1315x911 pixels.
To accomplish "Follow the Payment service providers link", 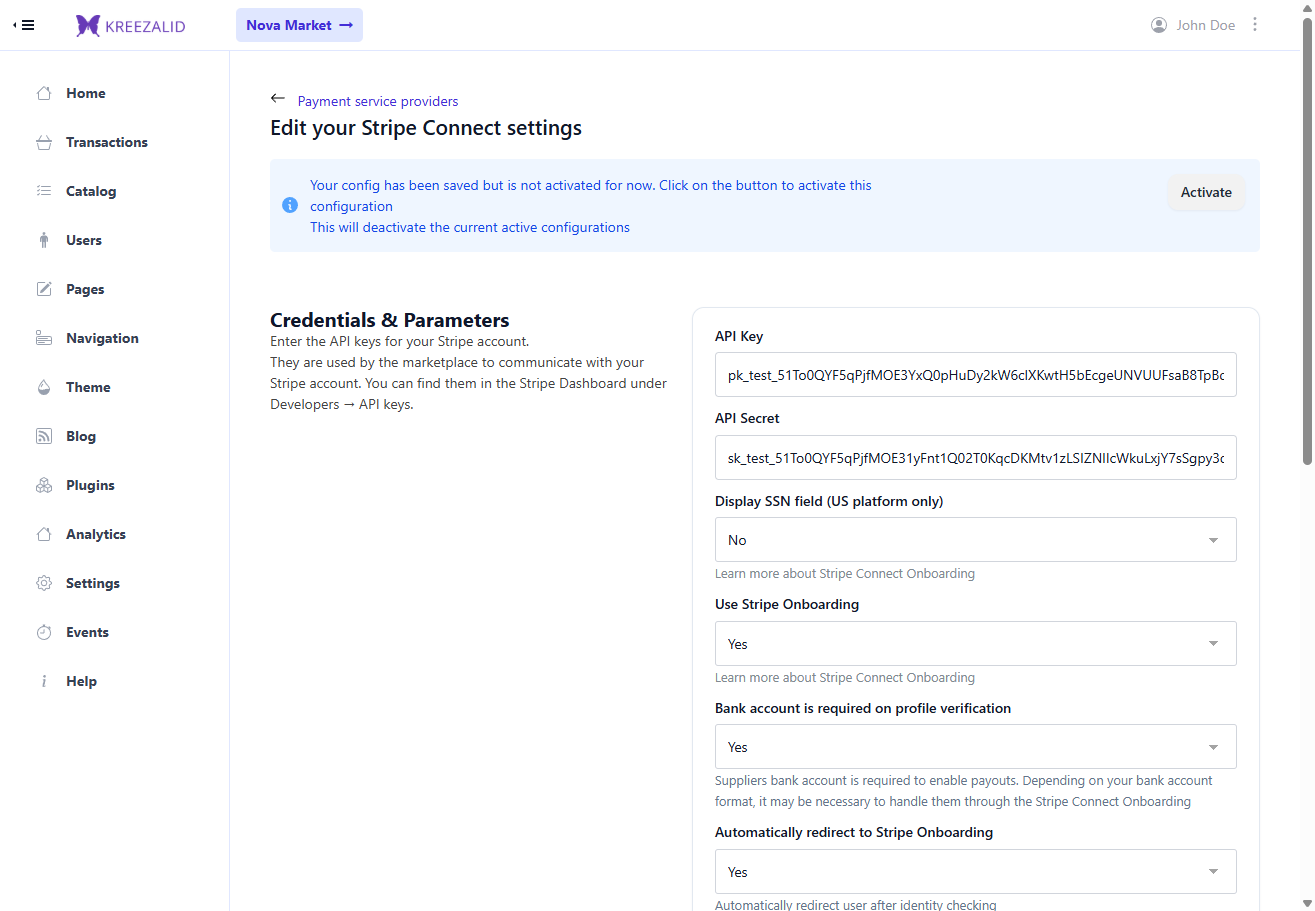I will [x=378, y=101].
